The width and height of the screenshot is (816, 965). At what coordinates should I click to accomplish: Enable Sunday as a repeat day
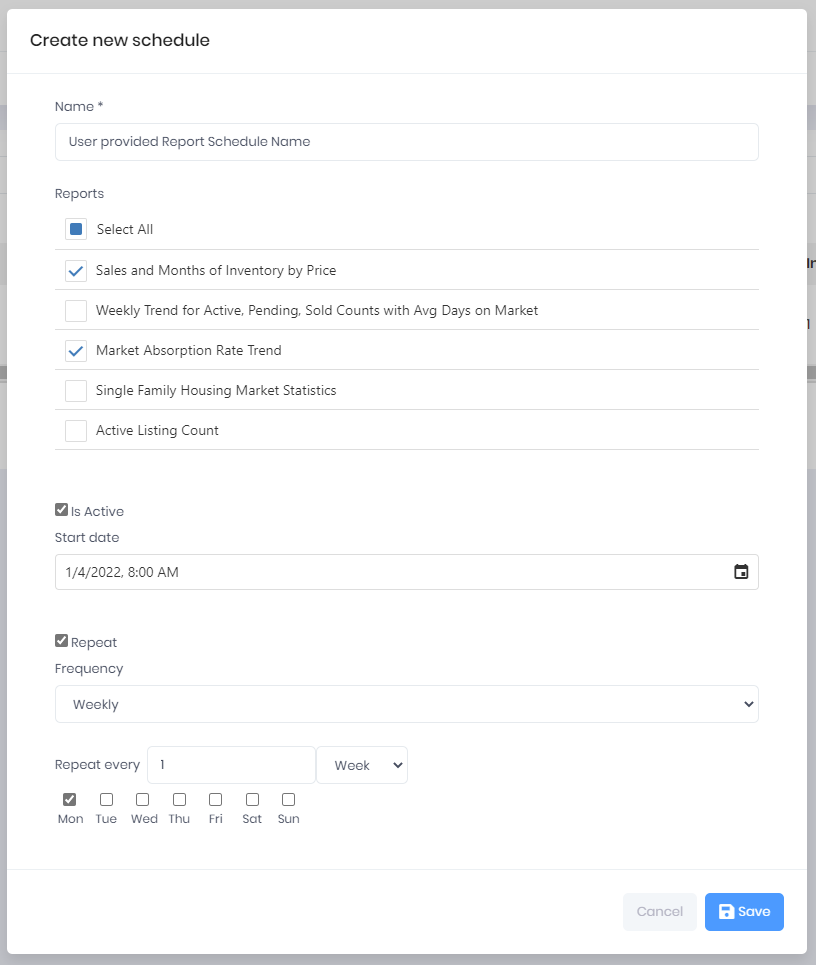[288, 800]
